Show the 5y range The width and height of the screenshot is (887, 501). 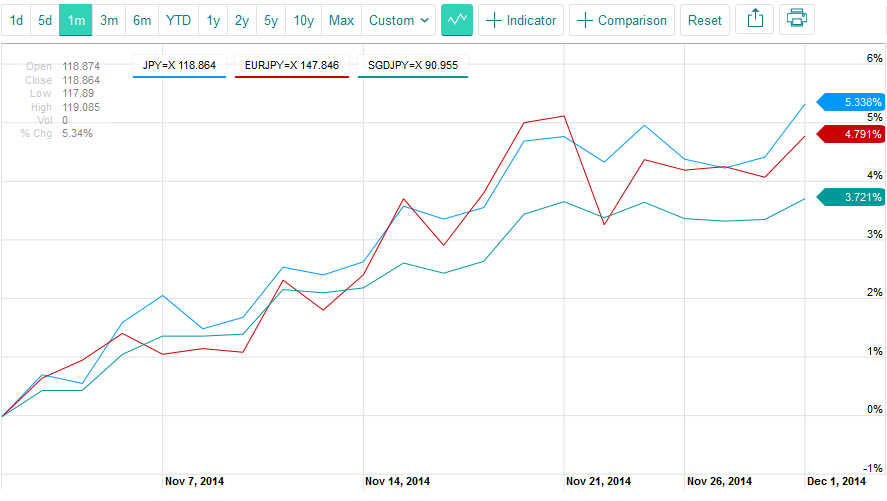coord(271,20)
